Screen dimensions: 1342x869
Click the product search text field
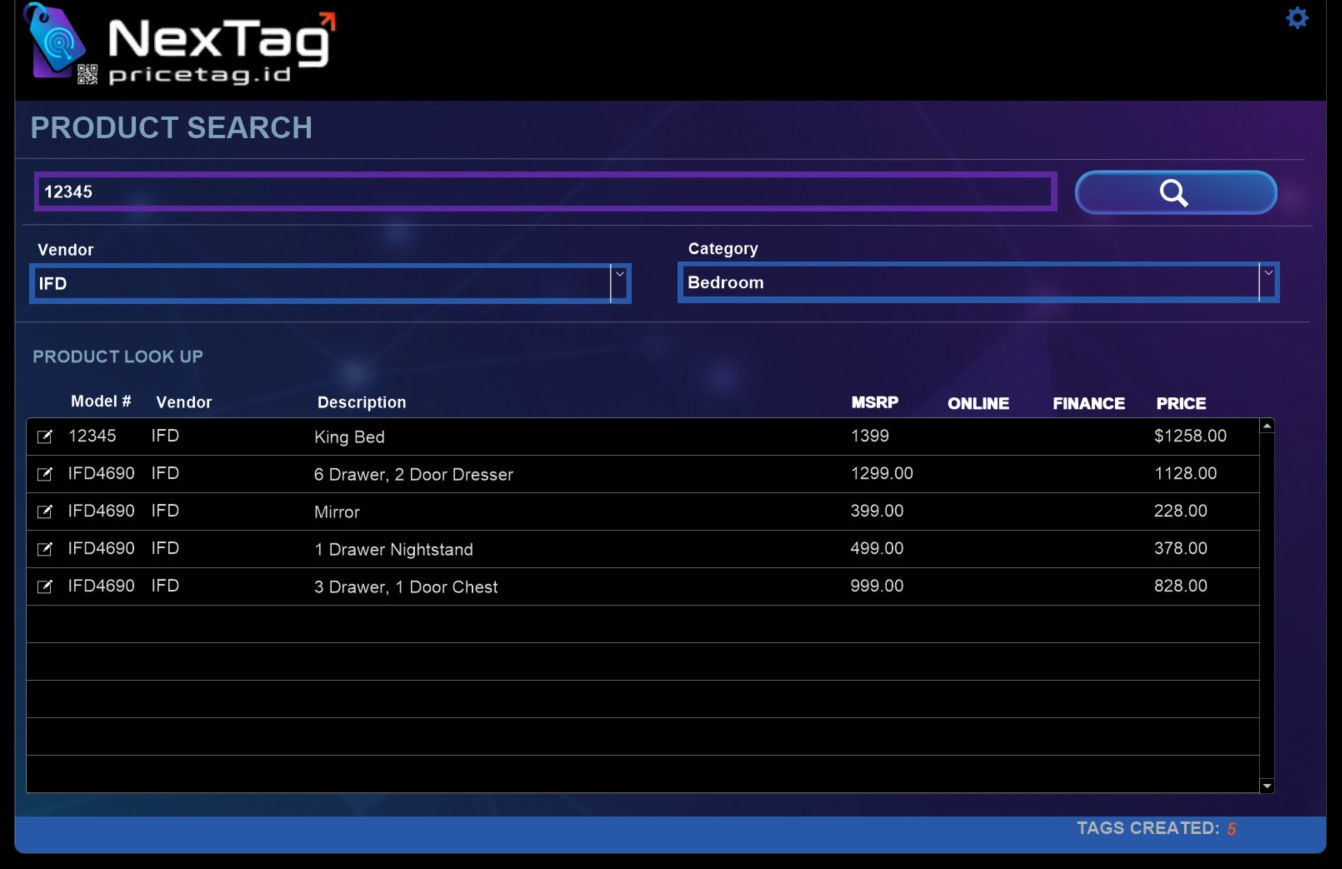(x=545, y=192)
